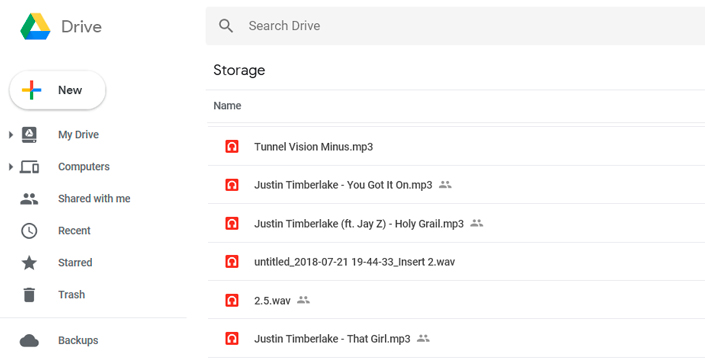Click shared icon next to 2.5.wav
The height and width of the screenshot is (362, 705).
click(303, 299)
